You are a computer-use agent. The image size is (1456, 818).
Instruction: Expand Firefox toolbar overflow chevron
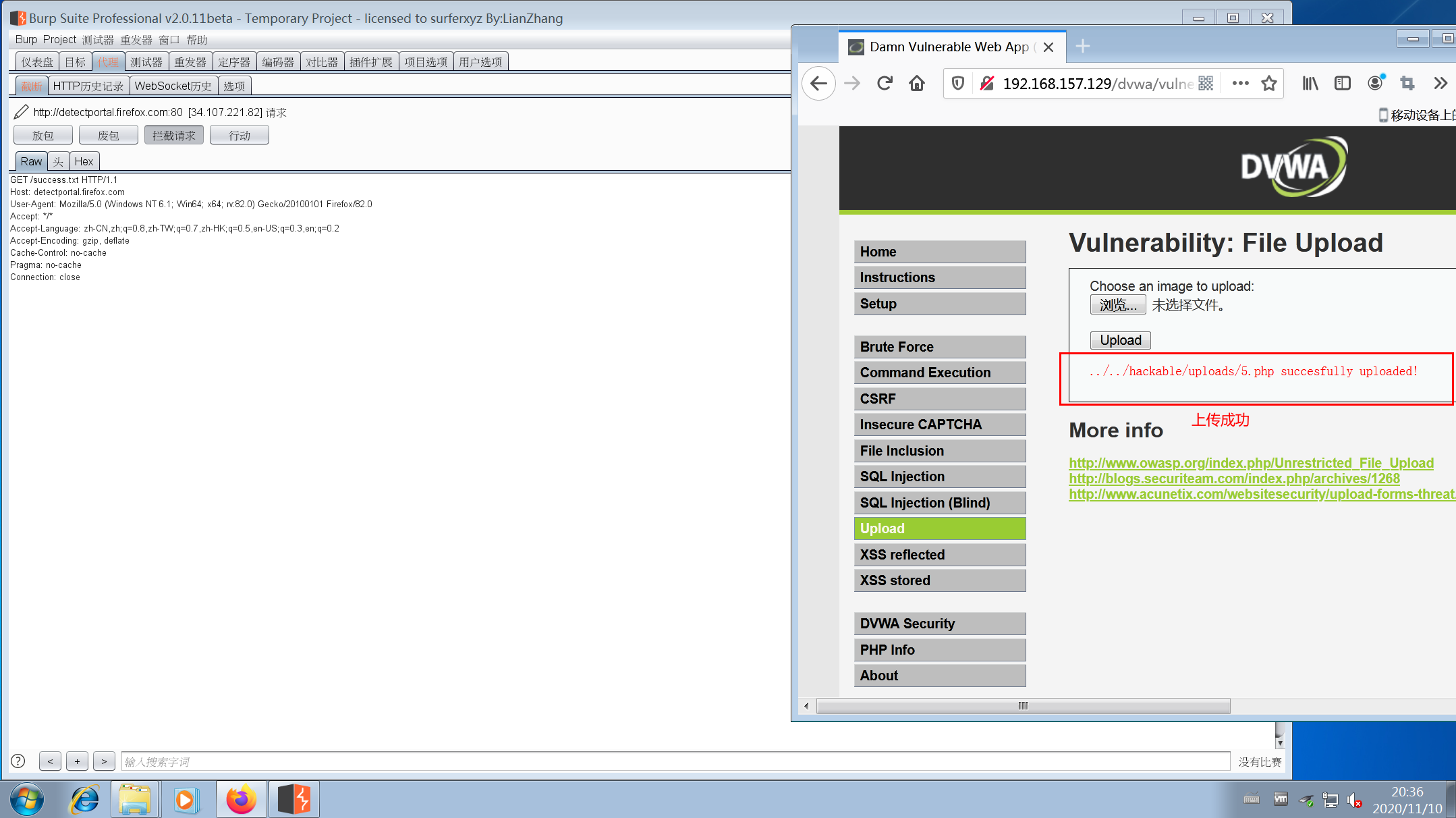1440,83
